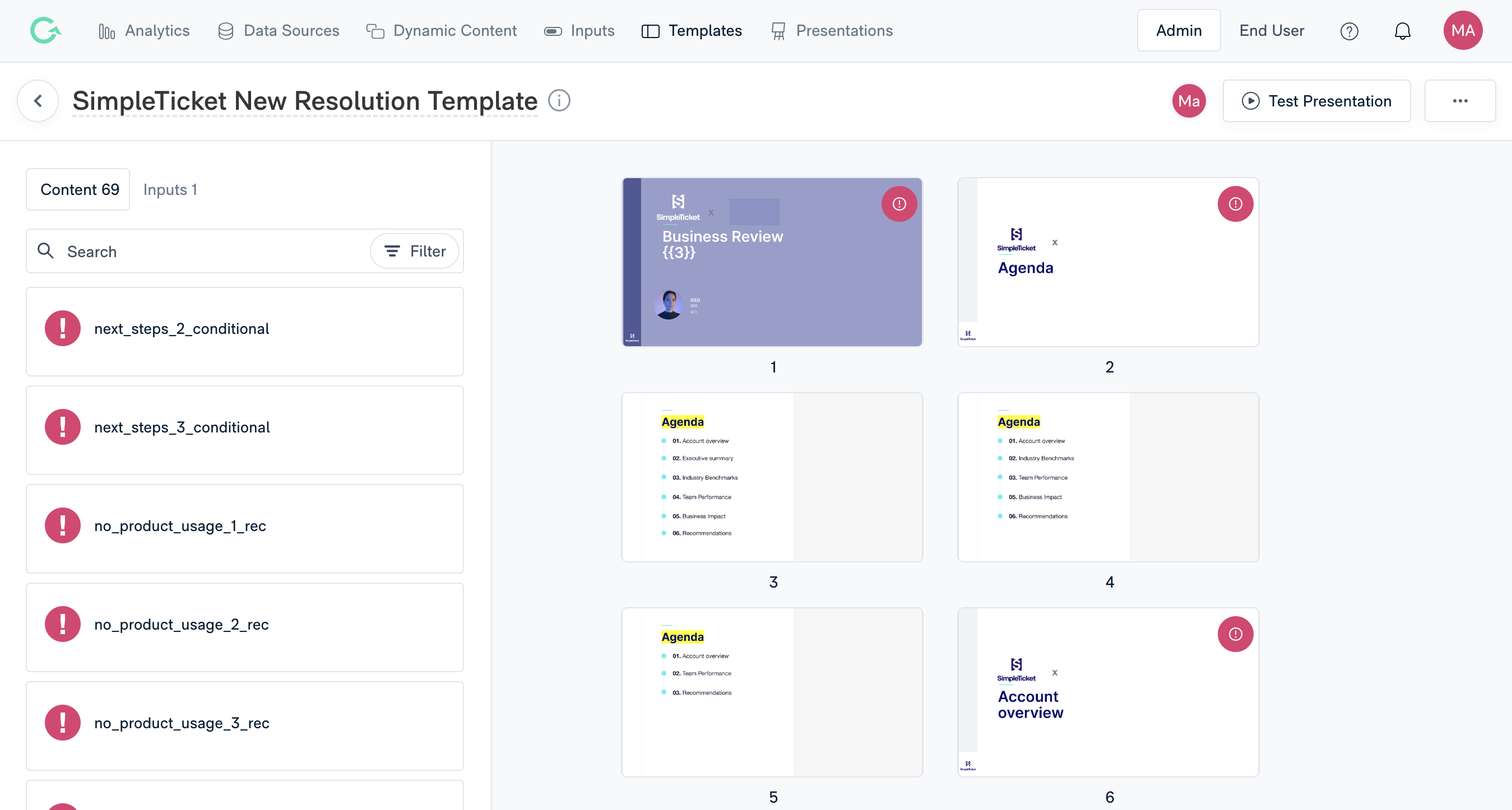Open next_steps_3_conditional content item

[x=245, y=430]
